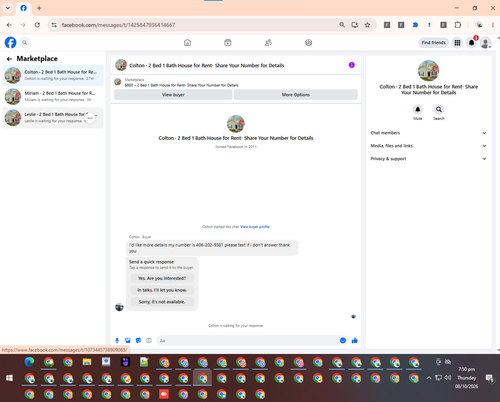Expand the Media, files and links section
Image resolution: width=500 pixels, height=402 pixels.
pyautogui.click(x=428, y=146)
